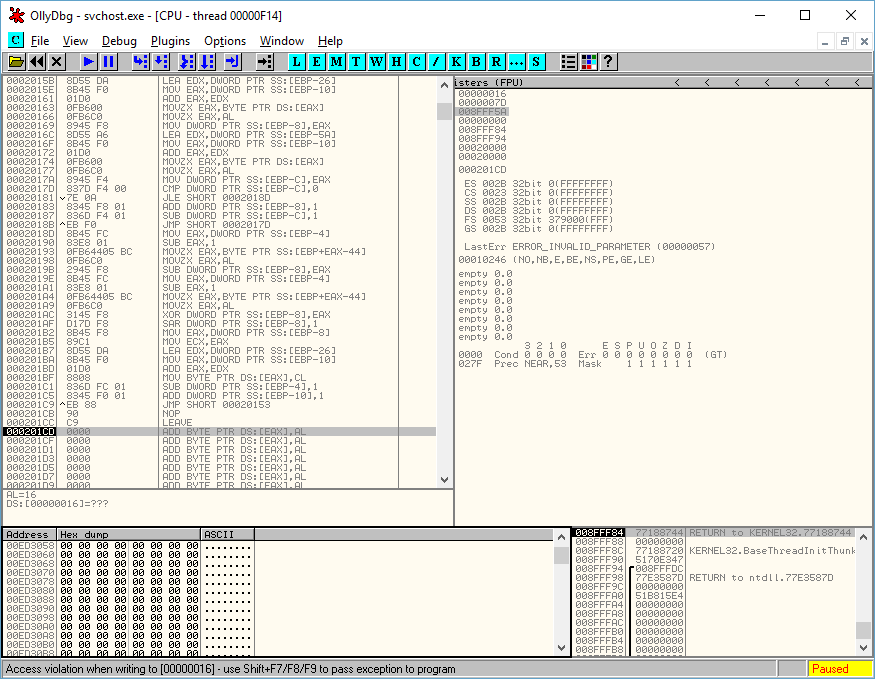875x679 pixels.
Task: Click the hex dump pane down arrow
Action: (561, 648)
